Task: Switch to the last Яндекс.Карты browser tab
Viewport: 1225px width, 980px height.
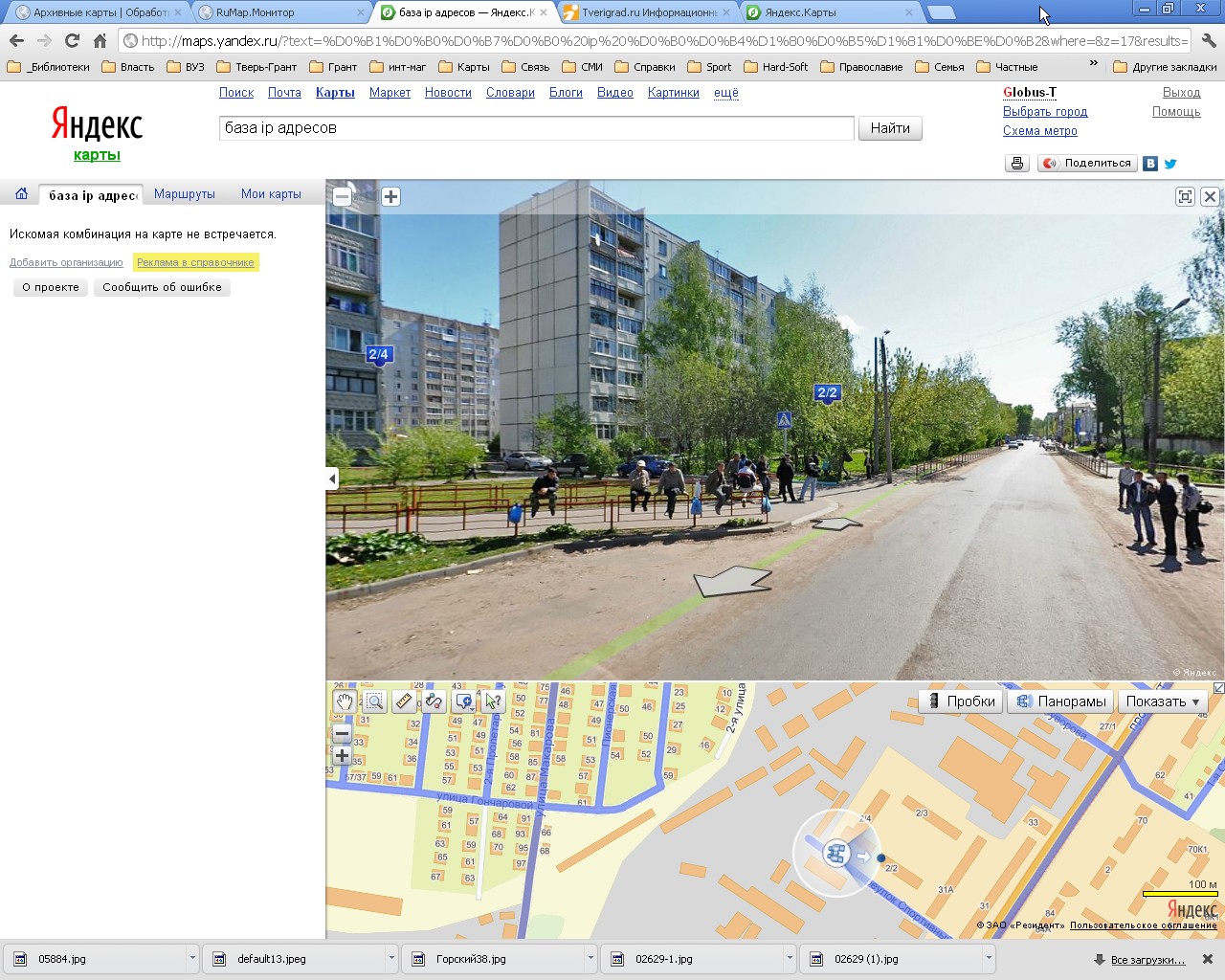Action: (x=829, y=12)
